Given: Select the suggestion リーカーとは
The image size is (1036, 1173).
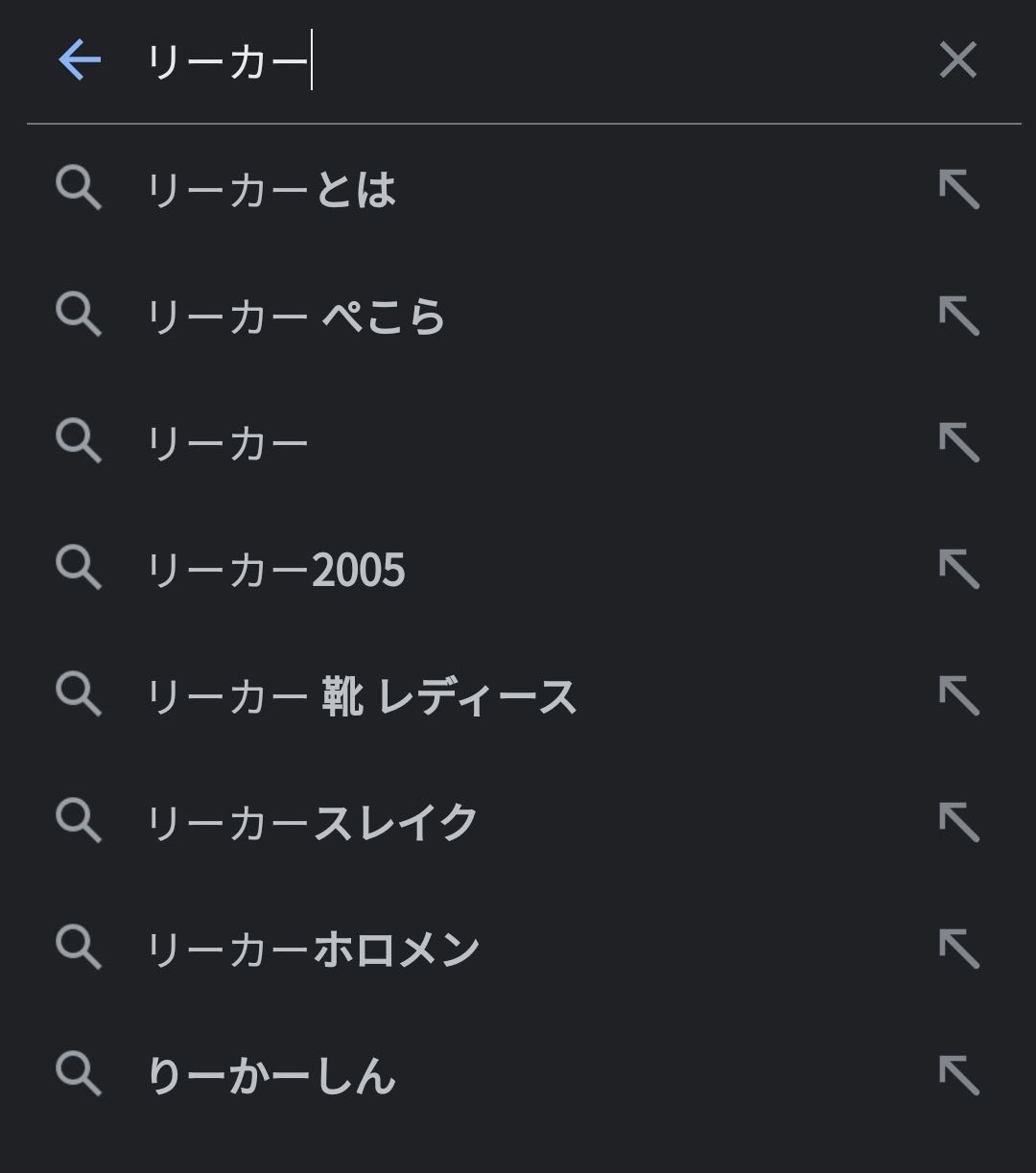Looking at the screenshot, I should [x=271, y=190].
